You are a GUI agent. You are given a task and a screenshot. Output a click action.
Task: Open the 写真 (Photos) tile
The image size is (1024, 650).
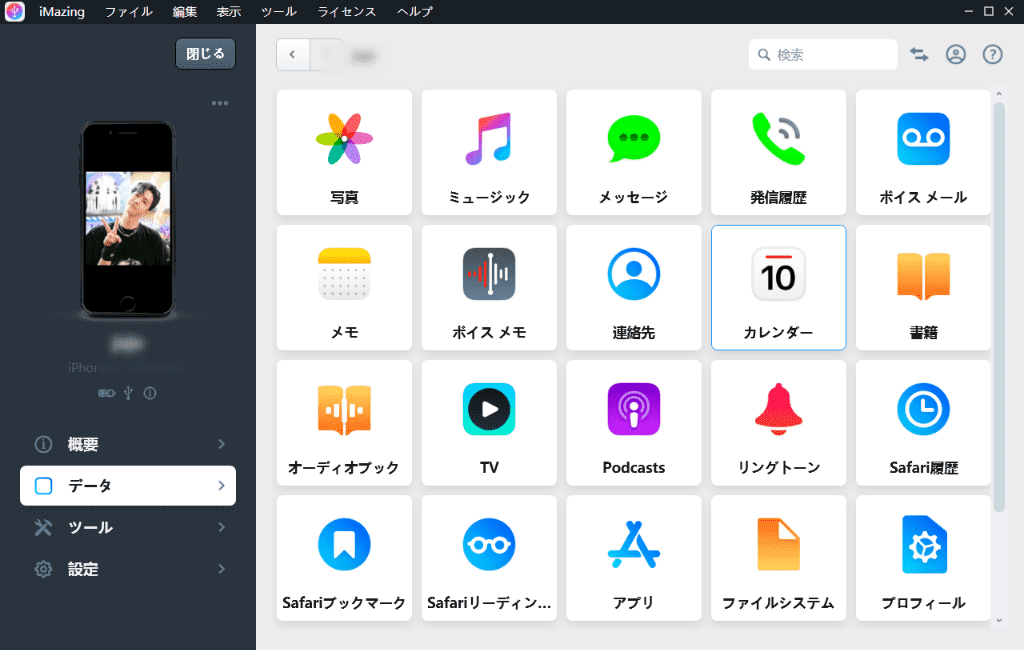pyautogui.click(x=344, y=152)
